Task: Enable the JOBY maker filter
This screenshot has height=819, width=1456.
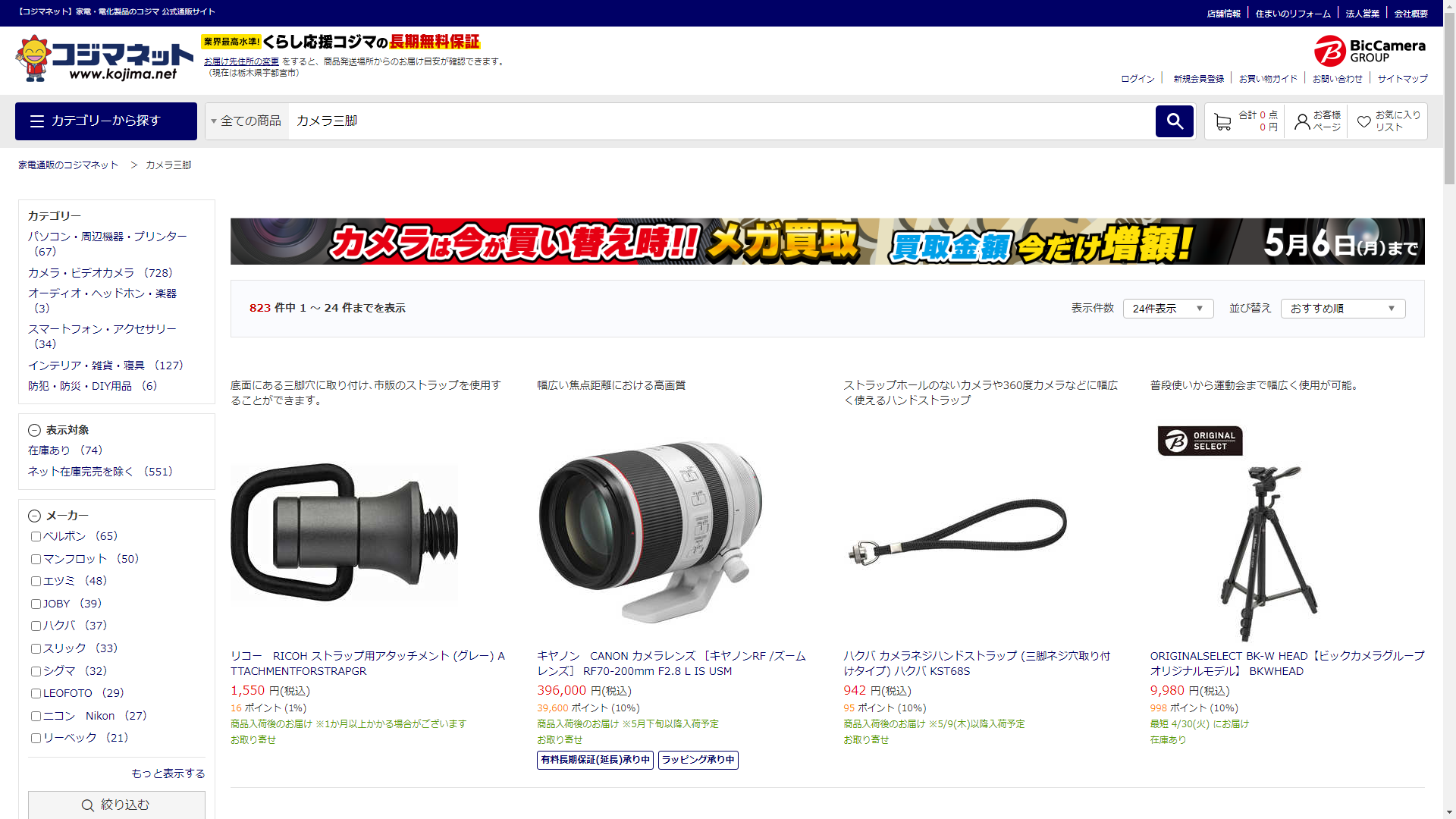Action: [x=36, y=604]
